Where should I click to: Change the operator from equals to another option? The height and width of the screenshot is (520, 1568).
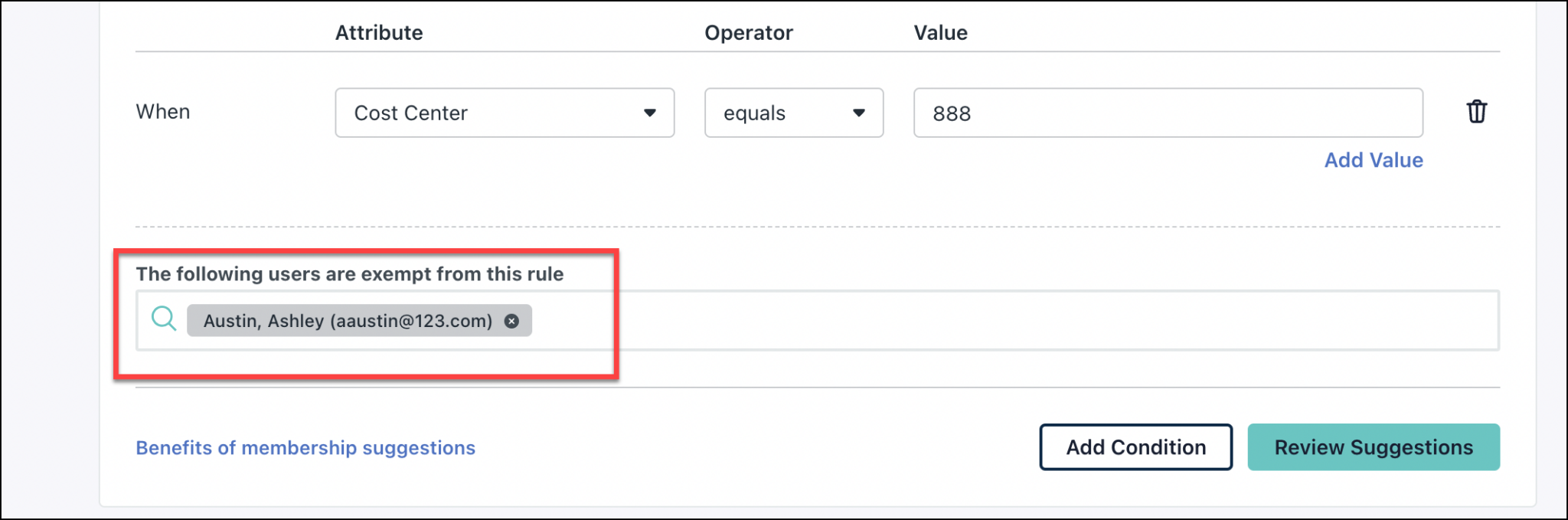click(792, 113)
